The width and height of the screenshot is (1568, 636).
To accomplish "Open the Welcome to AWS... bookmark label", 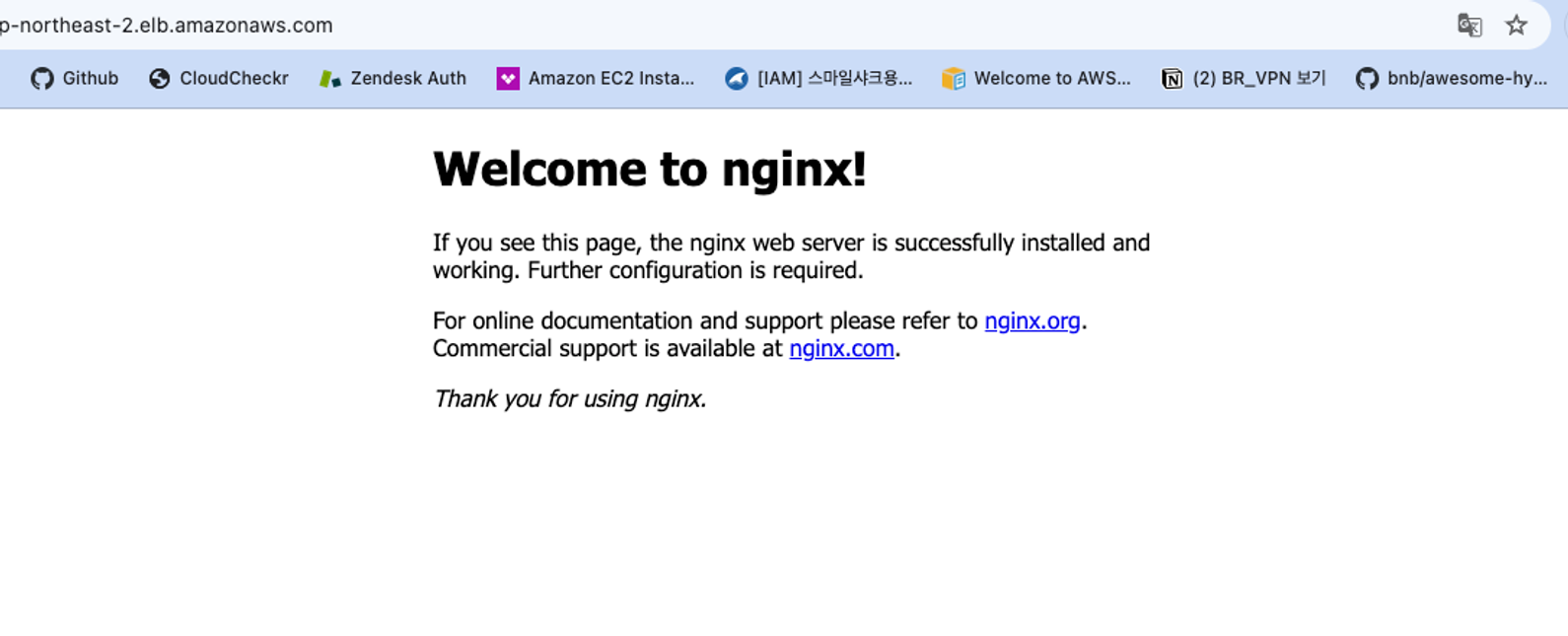I will click(x=1052, y=79).
